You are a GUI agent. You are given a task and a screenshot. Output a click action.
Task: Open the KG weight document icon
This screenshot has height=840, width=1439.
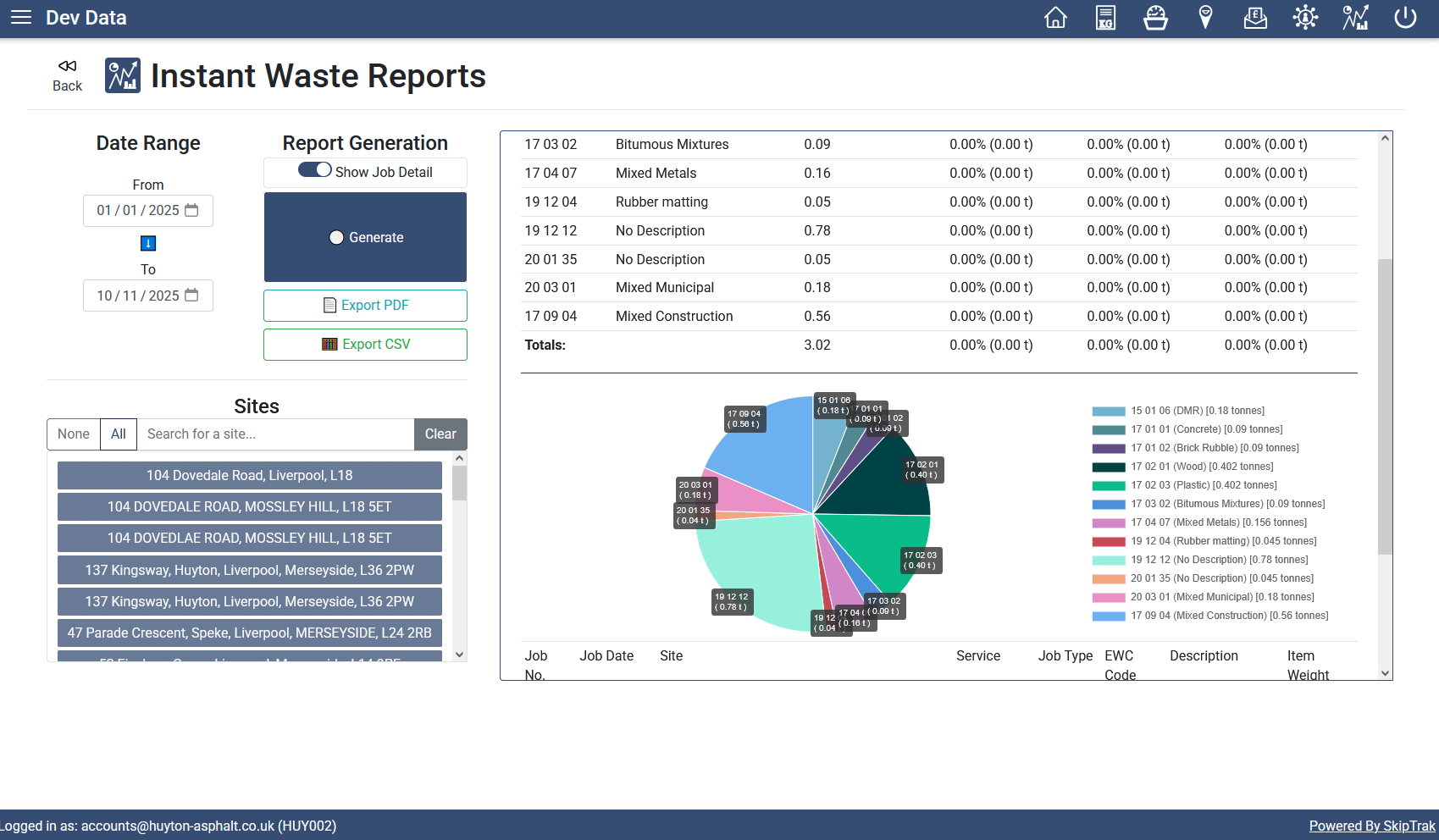coord(1105,18)
